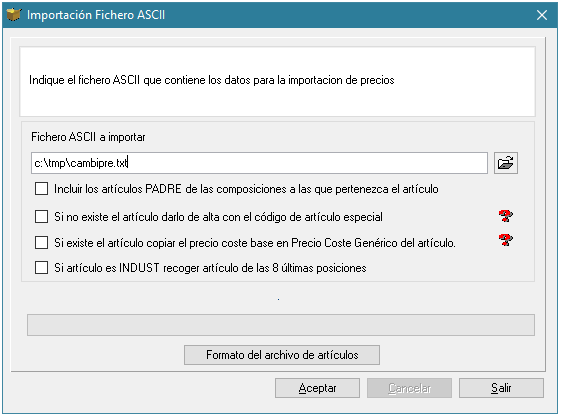Click the empty import progress bar
This screenshot has height=418, width=562.
pos(281,325)
